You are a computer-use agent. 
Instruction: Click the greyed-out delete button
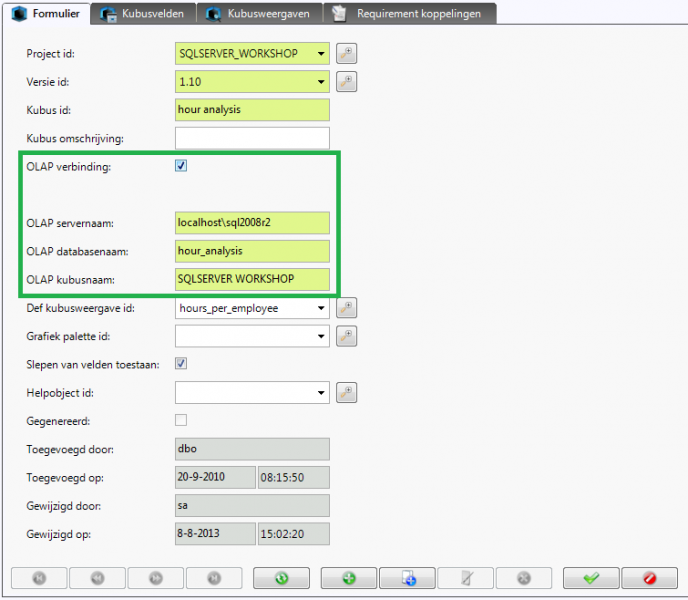[x=524, y=578]
